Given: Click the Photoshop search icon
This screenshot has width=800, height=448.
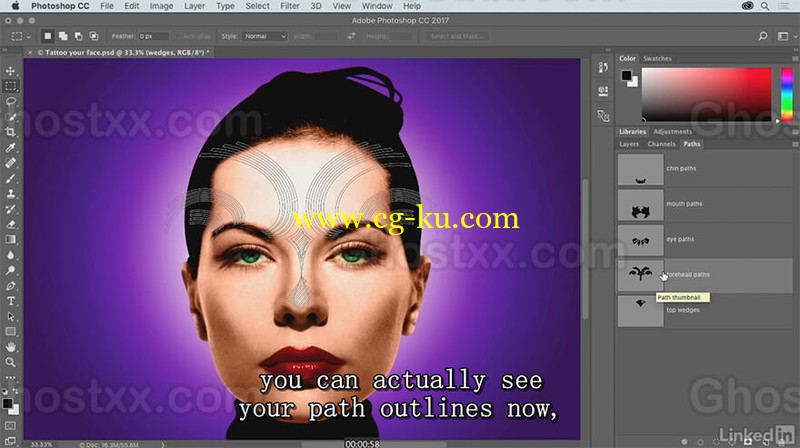Looking at the screenshot, I should coord(763,36).
